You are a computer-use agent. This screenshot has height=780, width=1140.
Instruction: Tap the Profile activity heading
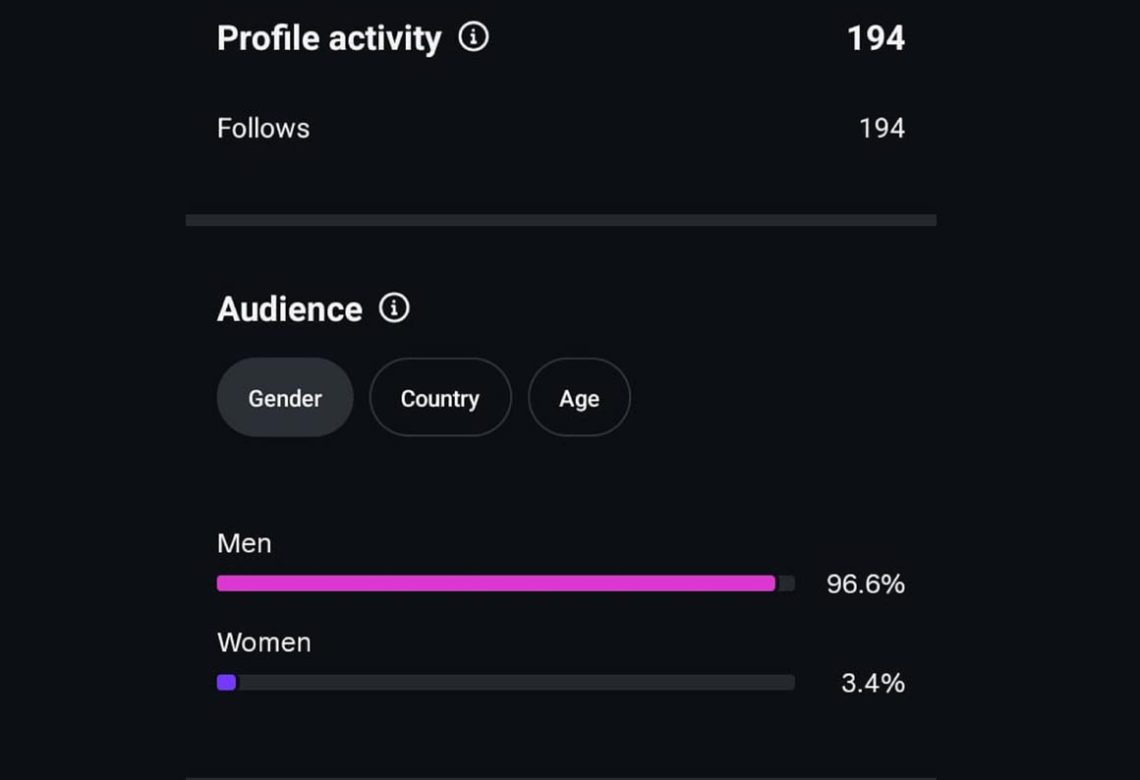pos(329,39)
